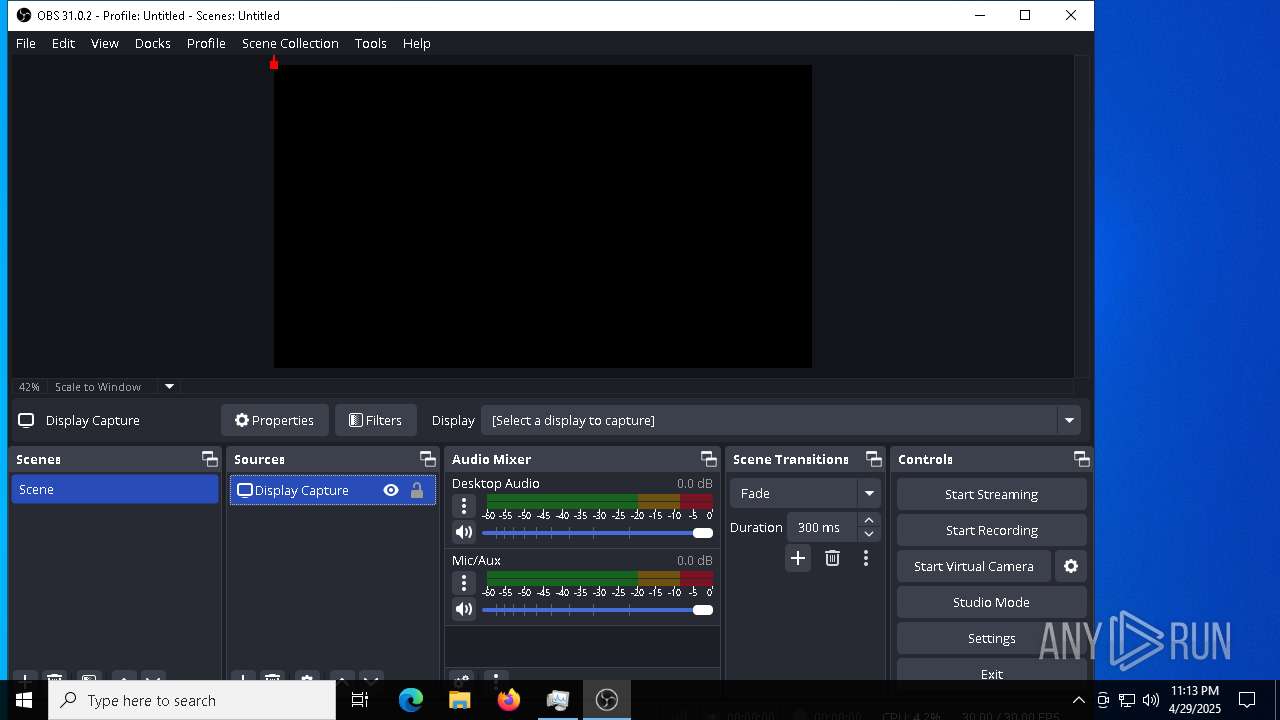Hide the Display Capture source

(x=391, y=490)
